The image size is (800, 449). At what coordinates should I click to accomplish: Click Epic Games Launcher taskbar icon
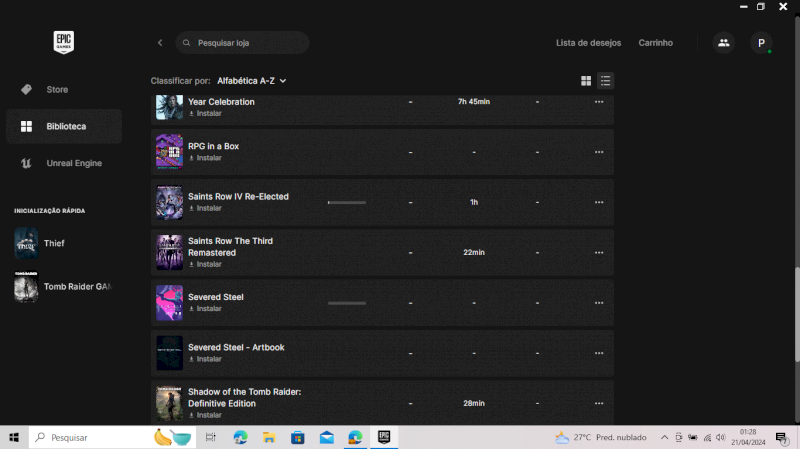click(x=384, y=437)
